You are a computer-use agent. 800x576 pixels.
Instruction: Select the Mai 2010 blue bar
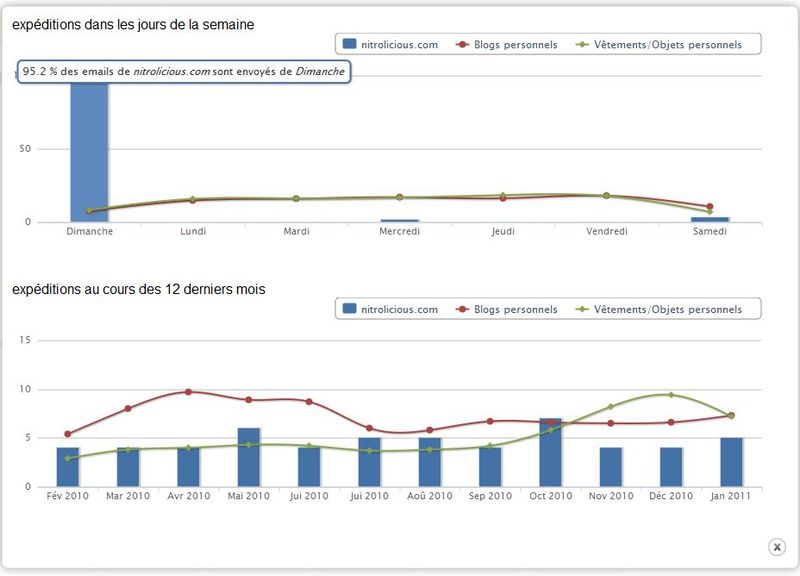(x=248, y=457)
